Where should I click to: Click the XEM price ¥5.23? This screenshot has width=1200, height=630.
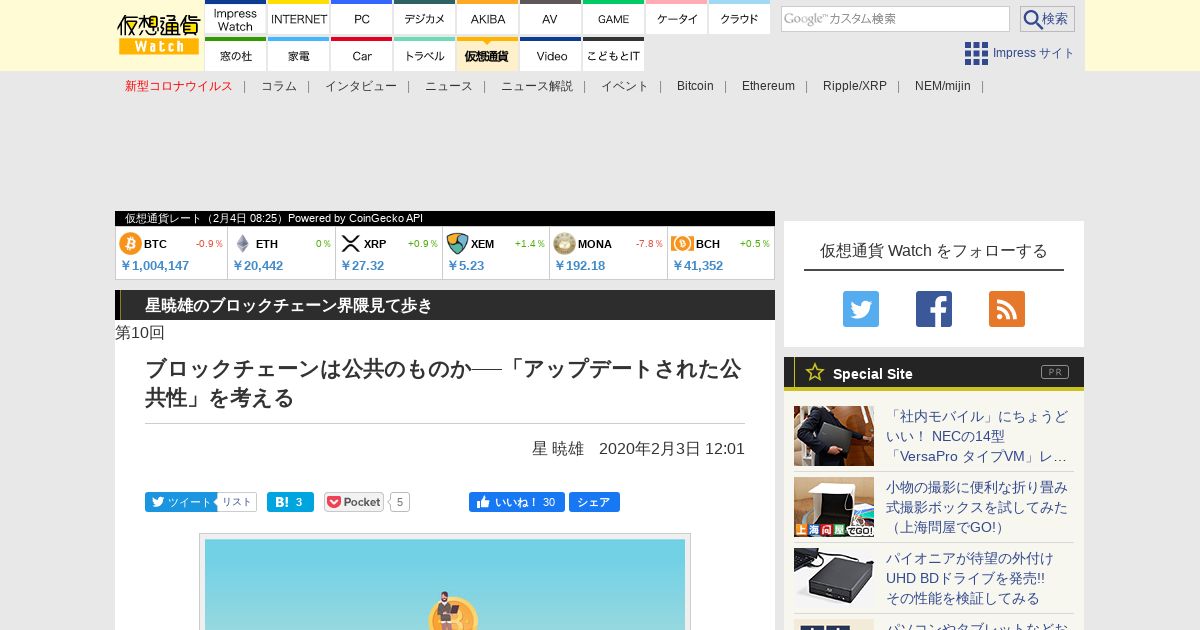pyautogui.click(x=465, y=266)
